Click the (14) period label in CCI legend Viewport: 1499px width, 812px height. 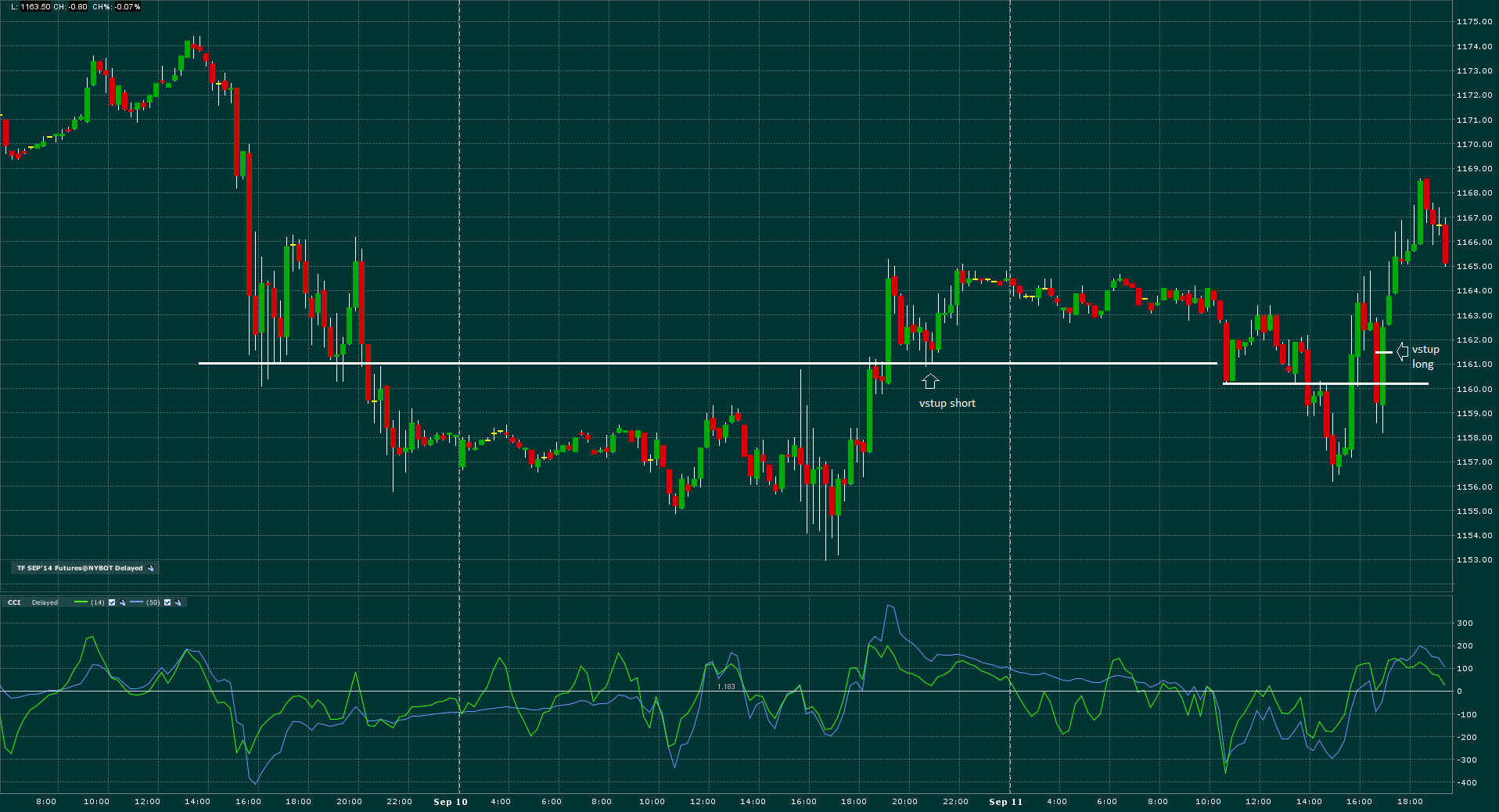[98, 602]
